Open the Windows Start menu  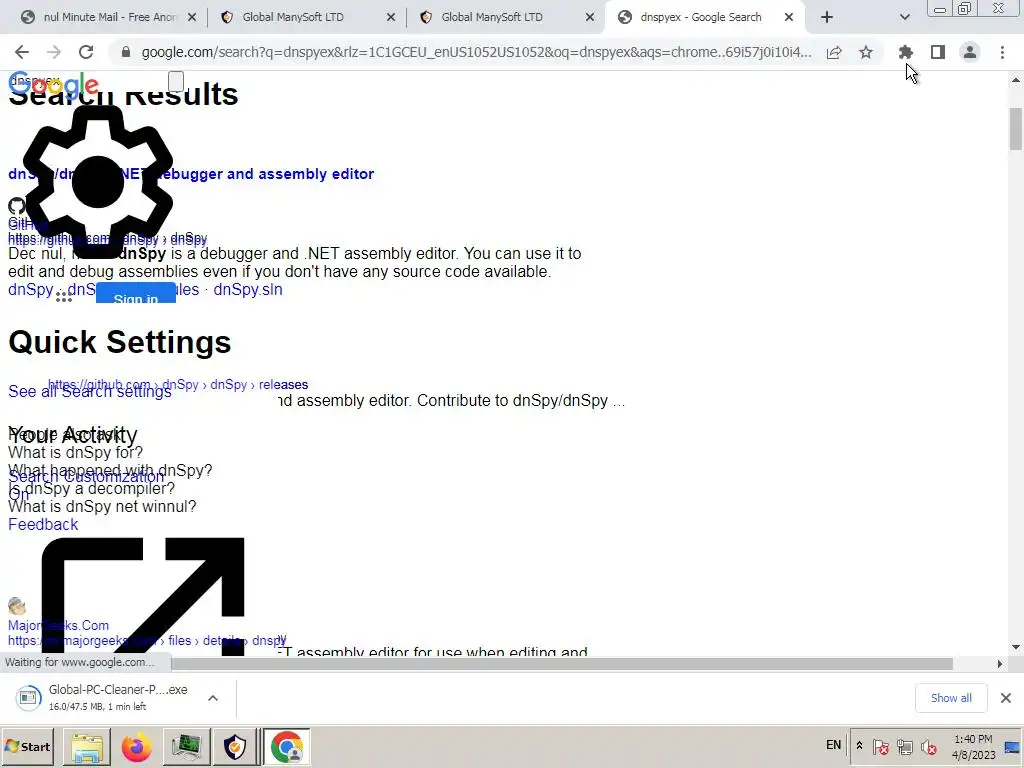click(28, 746)
